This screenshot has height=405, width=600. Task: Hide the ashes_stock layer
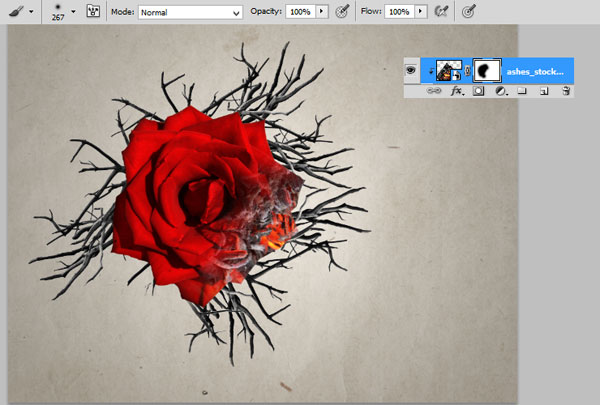410,70
